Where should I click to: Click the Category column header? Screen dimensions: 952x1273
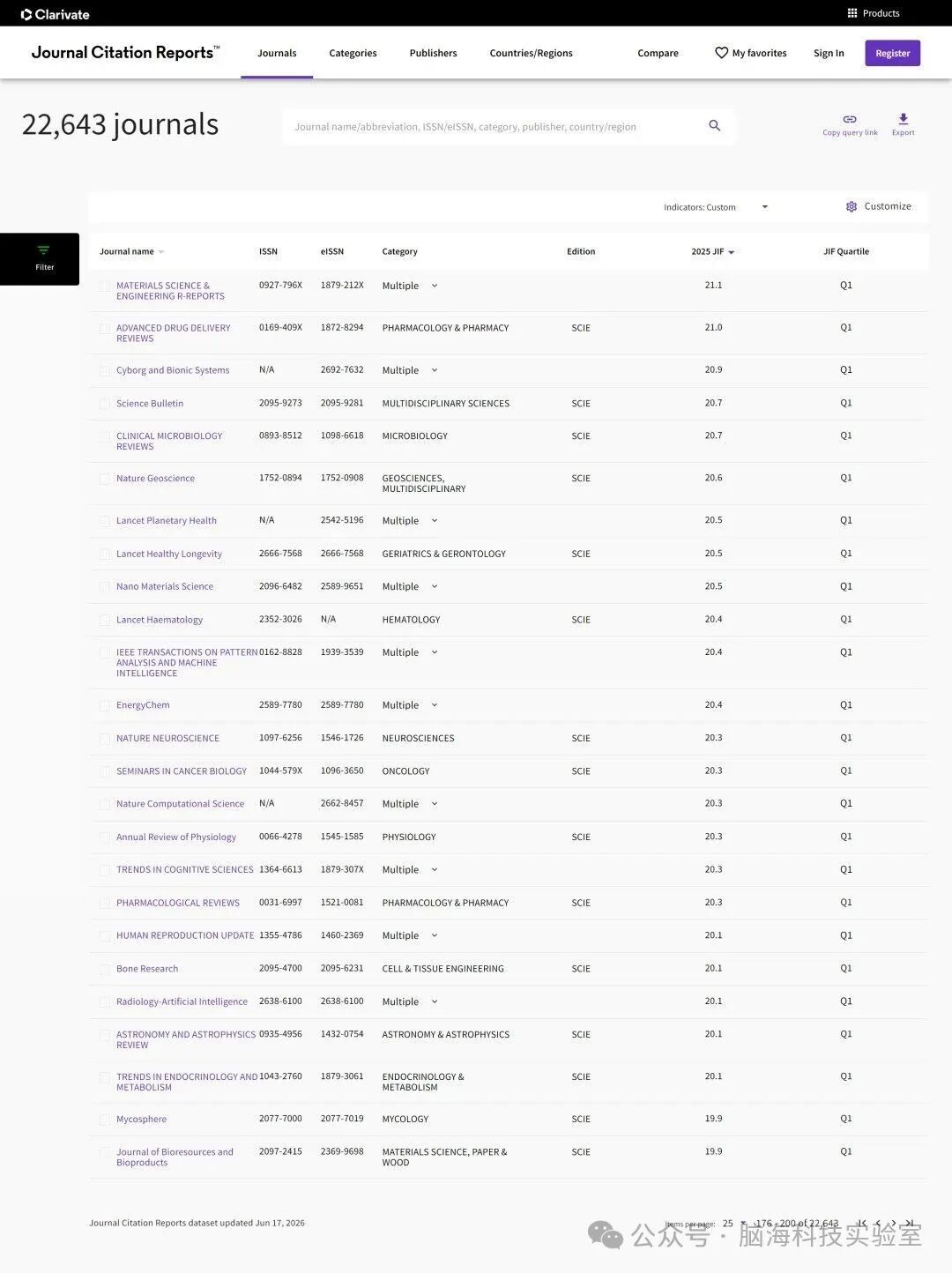[399, 252]
